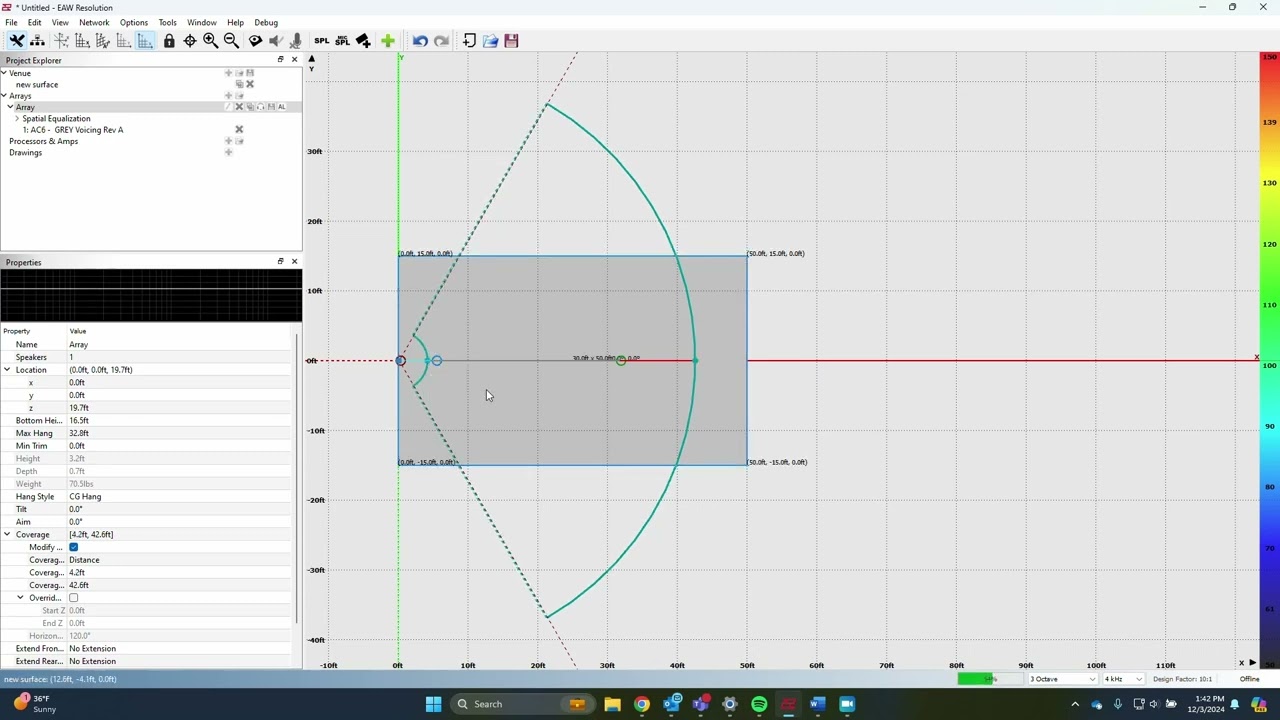Screen dimensions: 1280x720
Task: Delete Array with its X icon
Action: point(239,107)
